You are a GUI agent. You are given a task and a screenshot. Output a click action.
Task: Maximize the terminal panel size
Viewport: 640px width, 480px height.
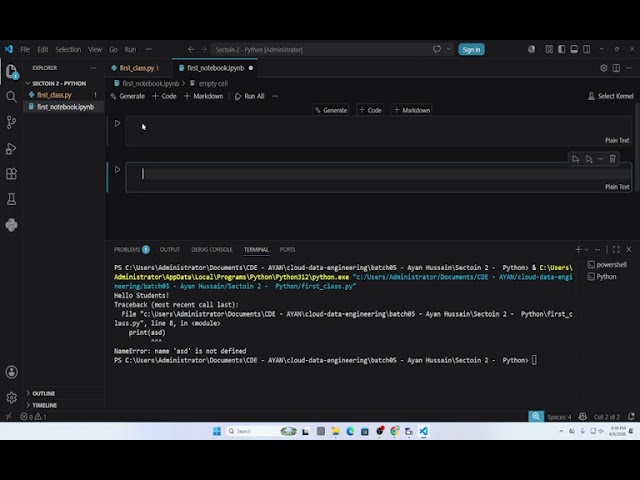(x=616, y=249)
